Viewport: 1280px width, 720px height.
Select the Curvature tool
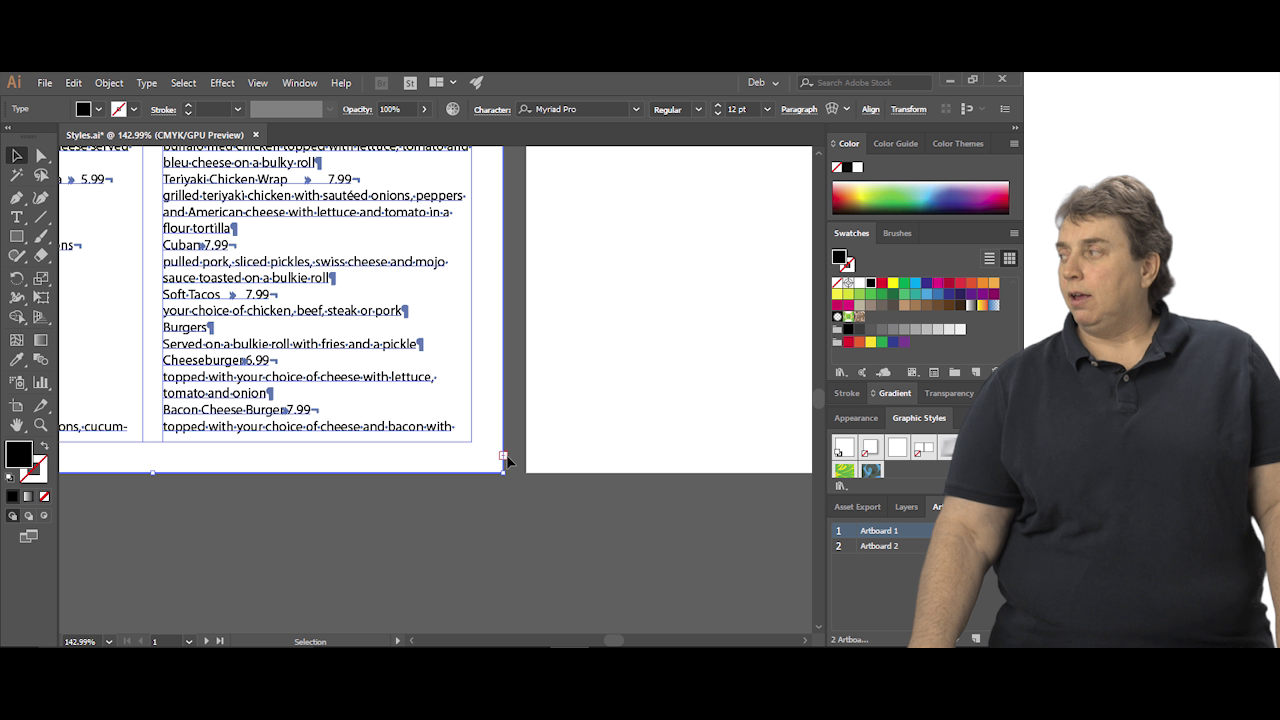pos(41,197)
